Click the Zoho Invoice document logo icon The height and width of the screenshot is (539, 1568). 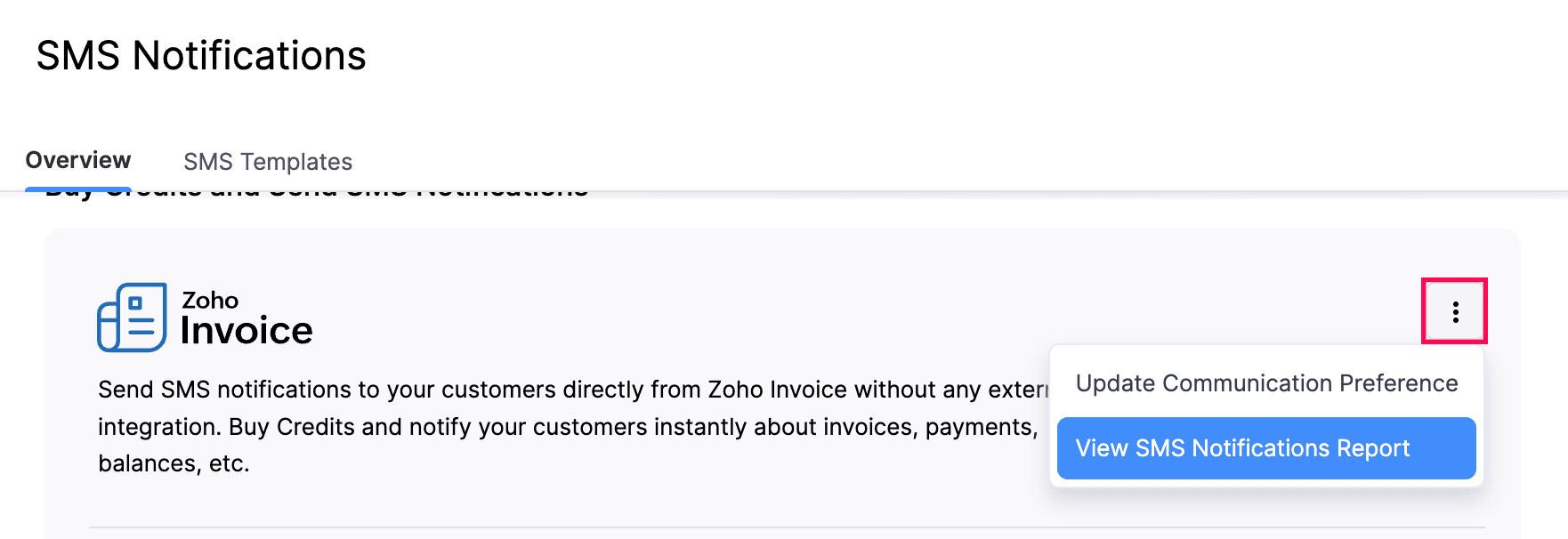pyautogui.click(x=132, y=318)
